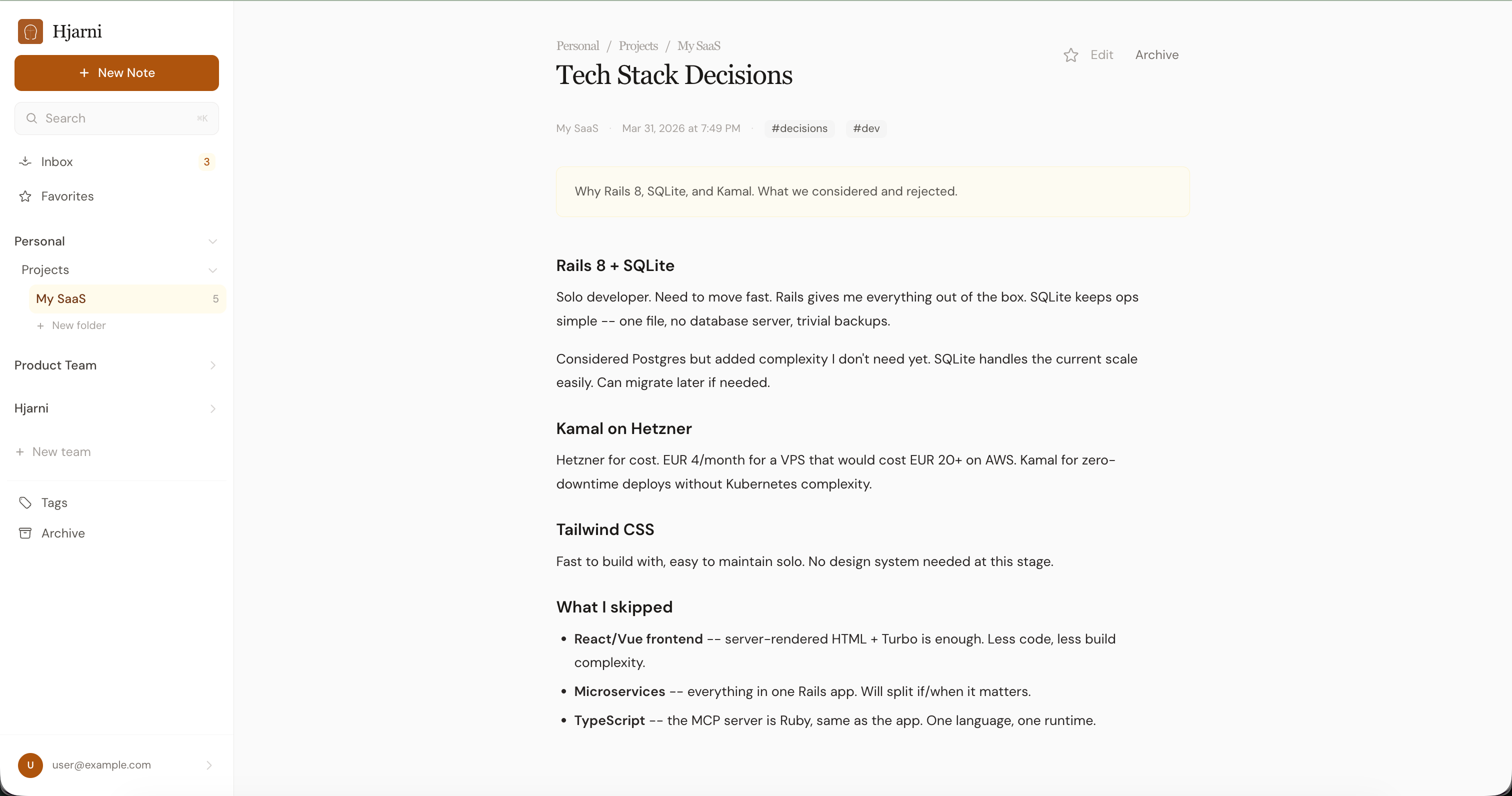Click the plus icon beside New folder
The width and height of the screenshot is (1512, 796).
[x=40, y=326]
